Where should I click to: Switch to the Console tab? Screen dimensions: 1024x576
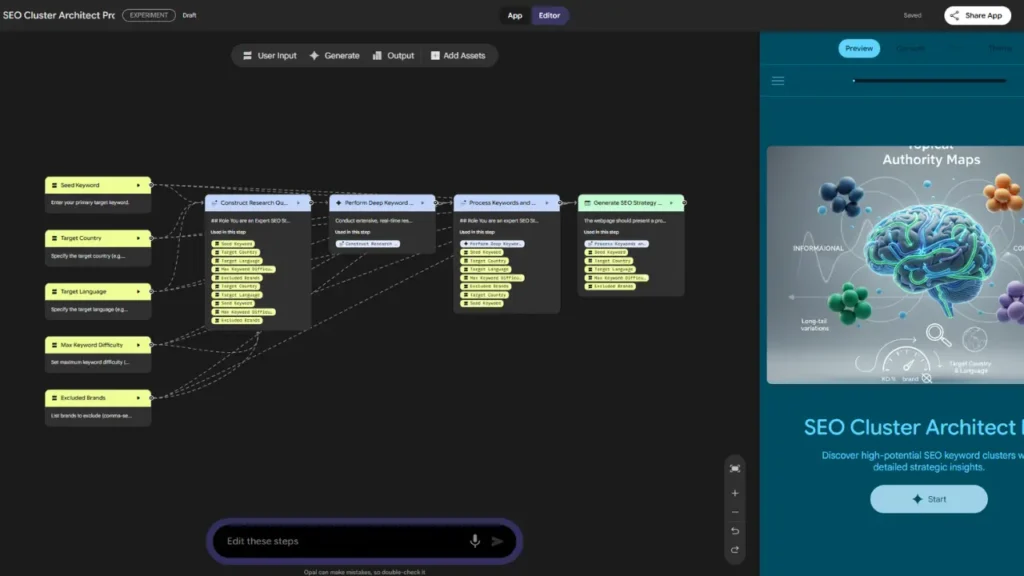911,48
